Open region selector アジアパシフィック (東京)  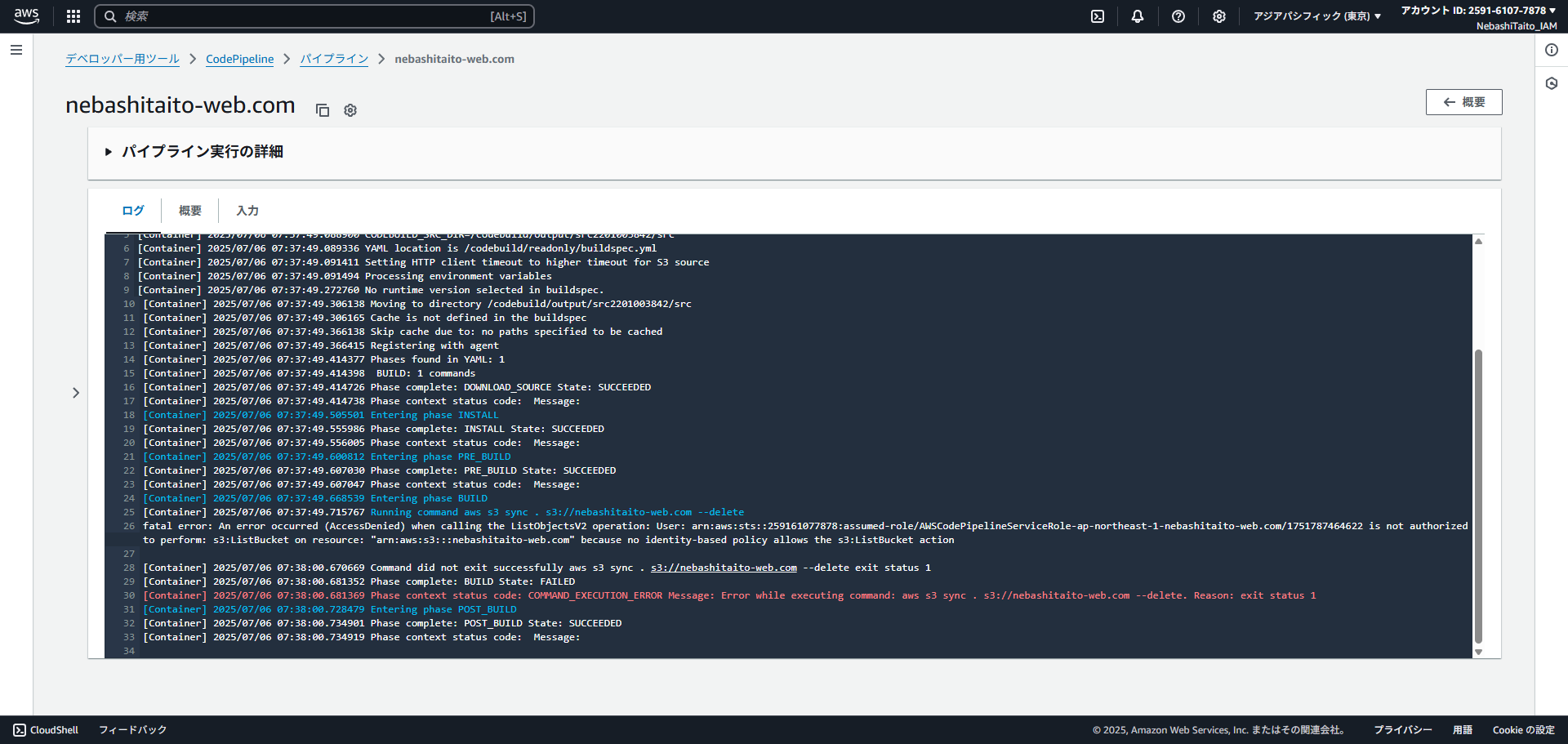click(1317, 16)
